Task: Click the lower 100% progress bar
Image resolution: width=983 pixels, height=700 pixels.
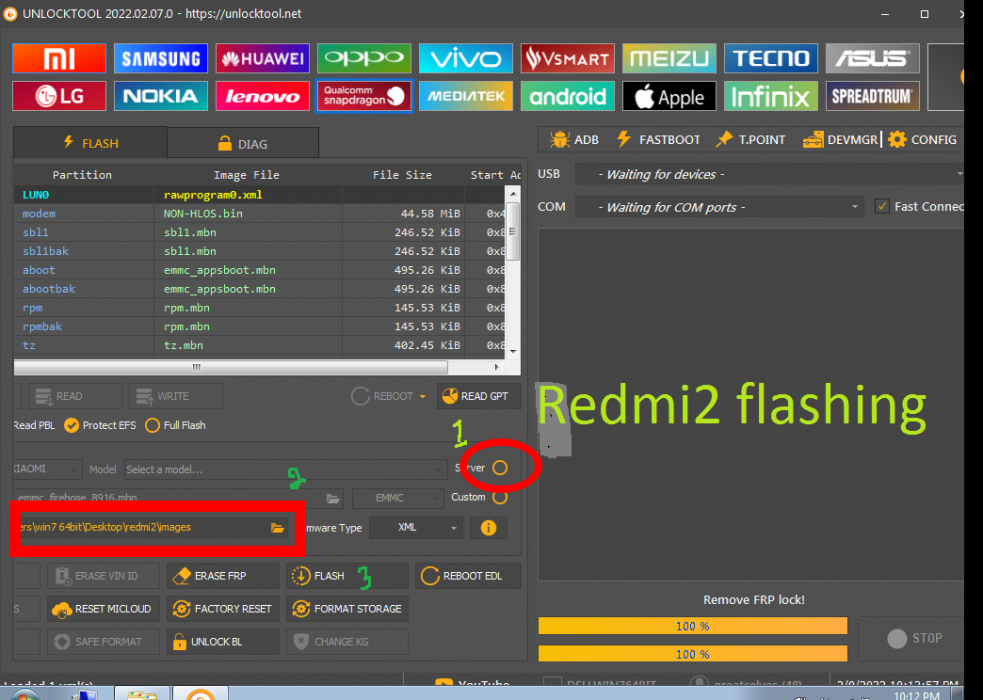Action: (693, 654)
